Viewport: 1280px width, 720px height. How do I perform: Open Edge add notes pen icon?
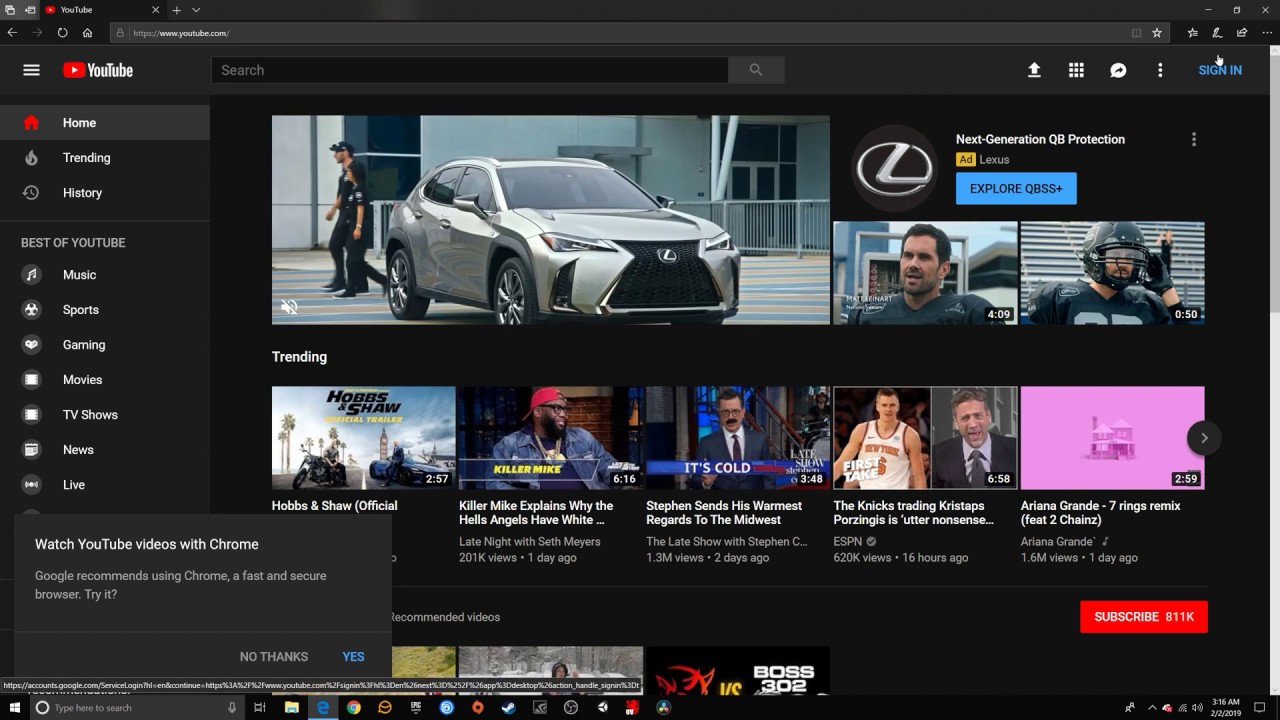[x=1217, y=33]
